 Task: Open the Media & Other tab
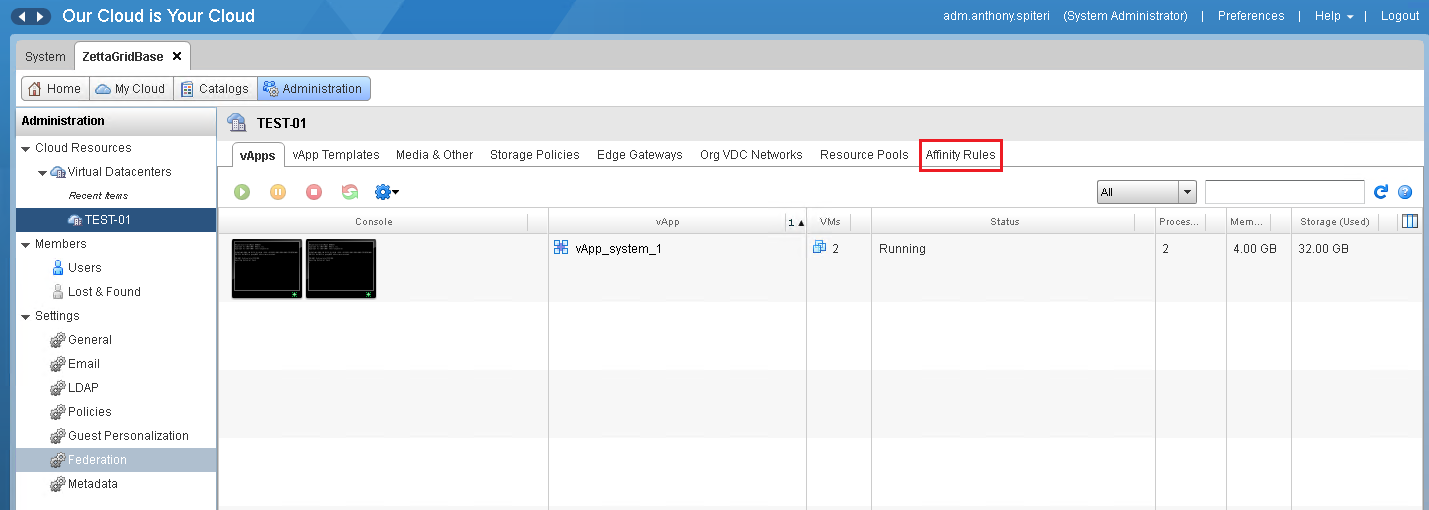[435, 155]
